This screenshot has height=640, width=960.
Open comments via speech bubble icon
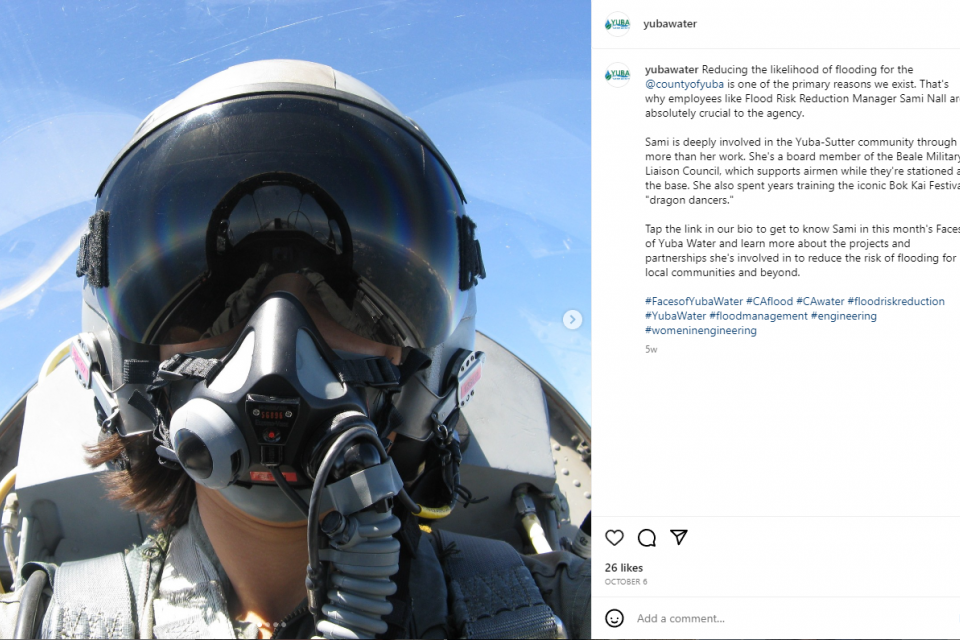tap(647, 538)
